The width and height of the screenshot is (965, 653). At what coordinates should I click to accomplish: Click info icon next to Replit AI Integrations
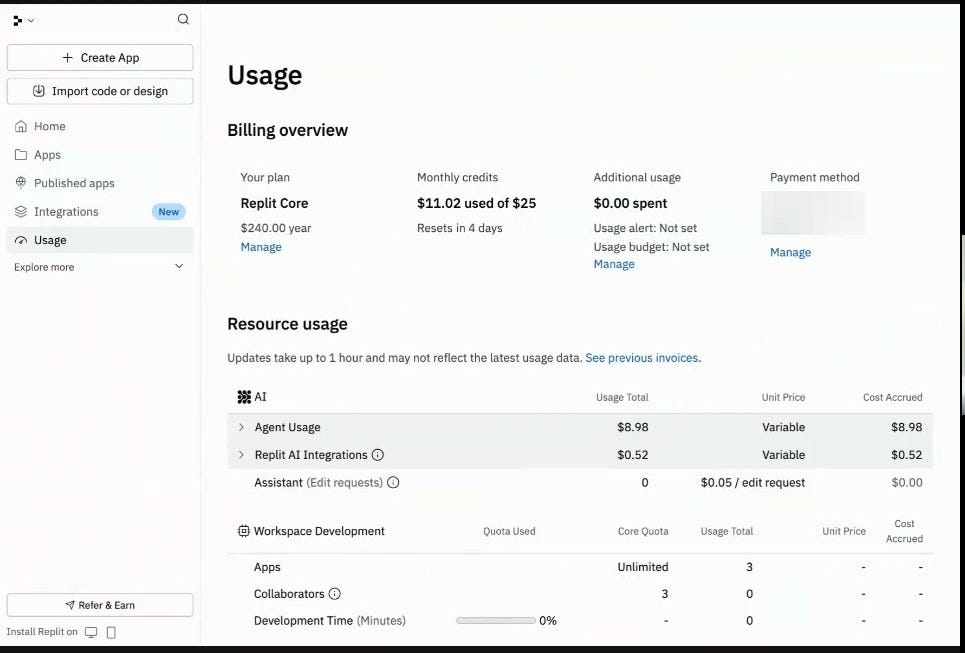tap(378, 455)
